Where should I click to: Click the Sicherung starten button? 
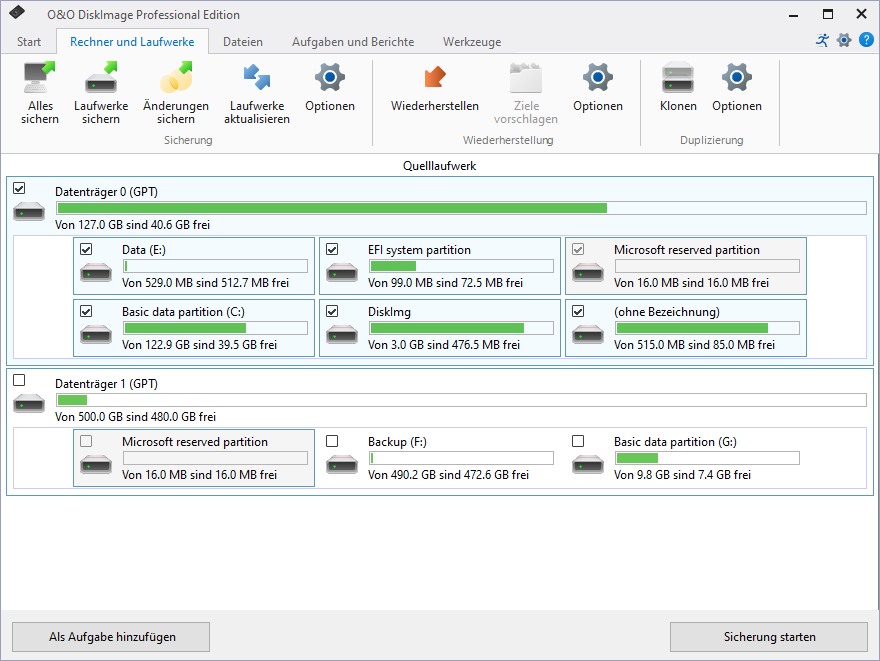769,637
